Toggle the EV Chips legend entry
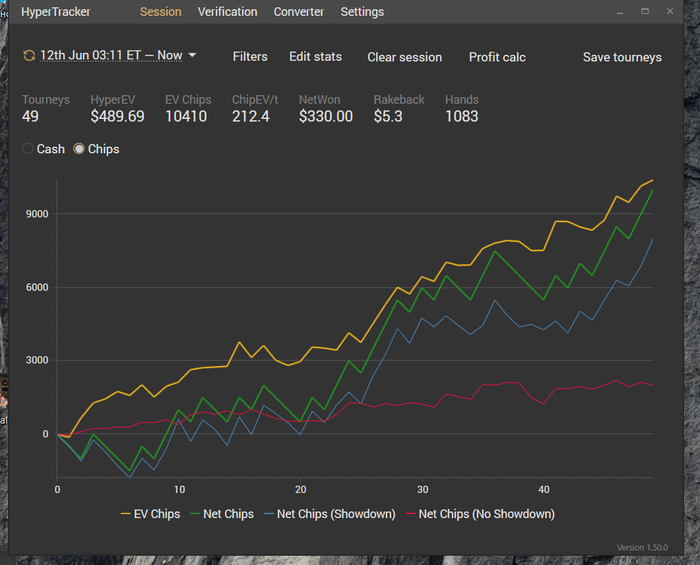Viewport: 700px width, 565px height. click(150, 514)
